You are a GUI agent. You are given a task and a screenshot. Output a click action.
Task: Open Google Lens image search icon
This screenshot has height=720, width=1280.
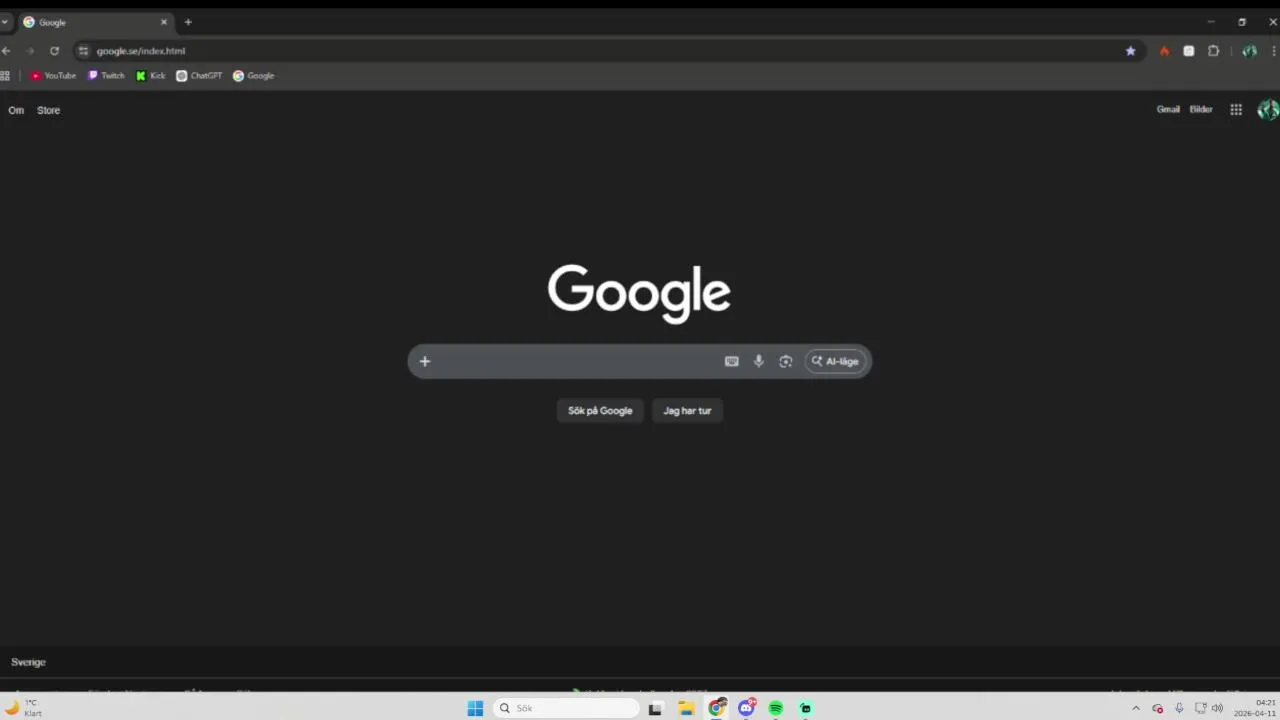click(x=786, y=361)
